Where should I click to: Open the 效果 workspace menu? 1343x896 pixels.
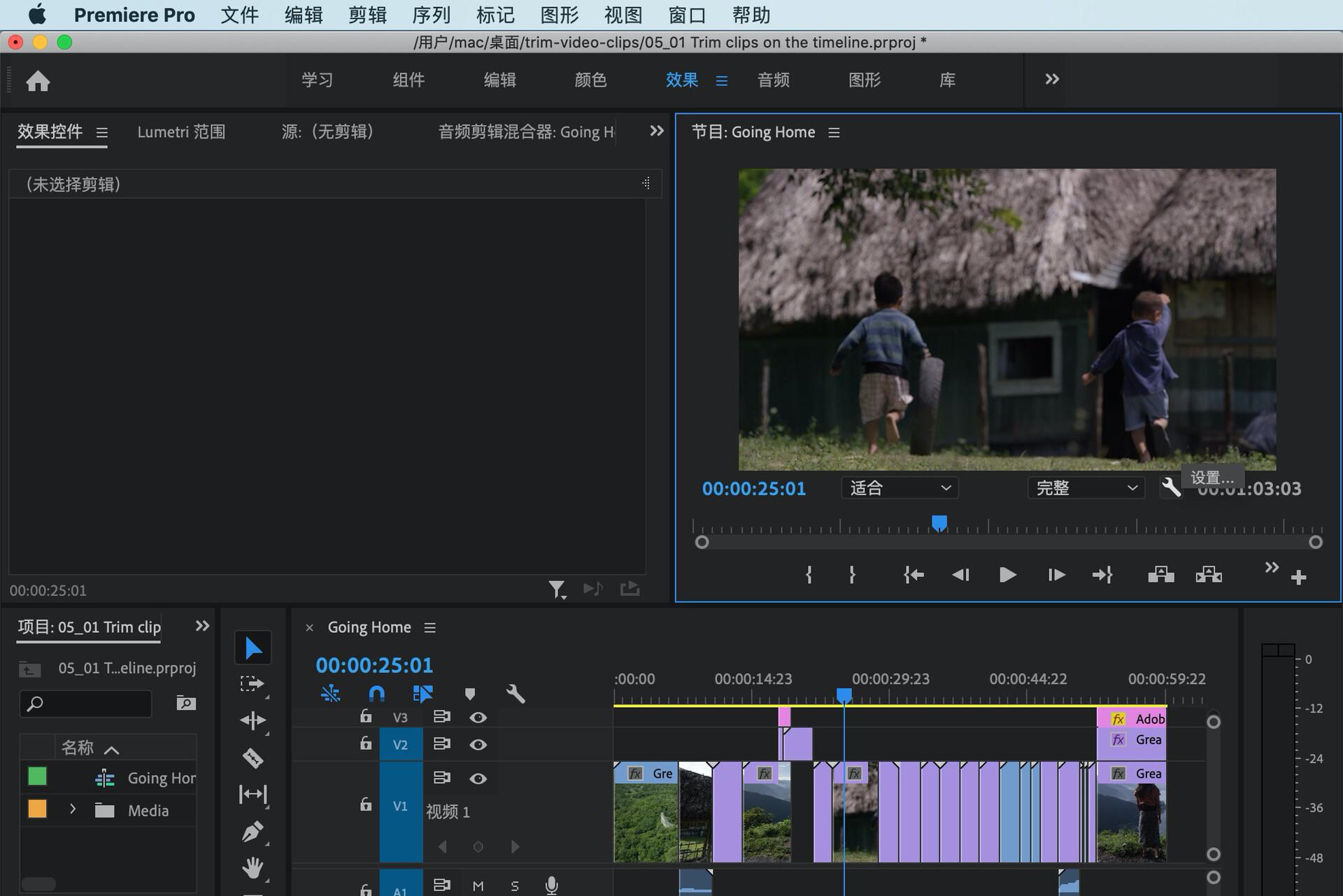(722, 81)
